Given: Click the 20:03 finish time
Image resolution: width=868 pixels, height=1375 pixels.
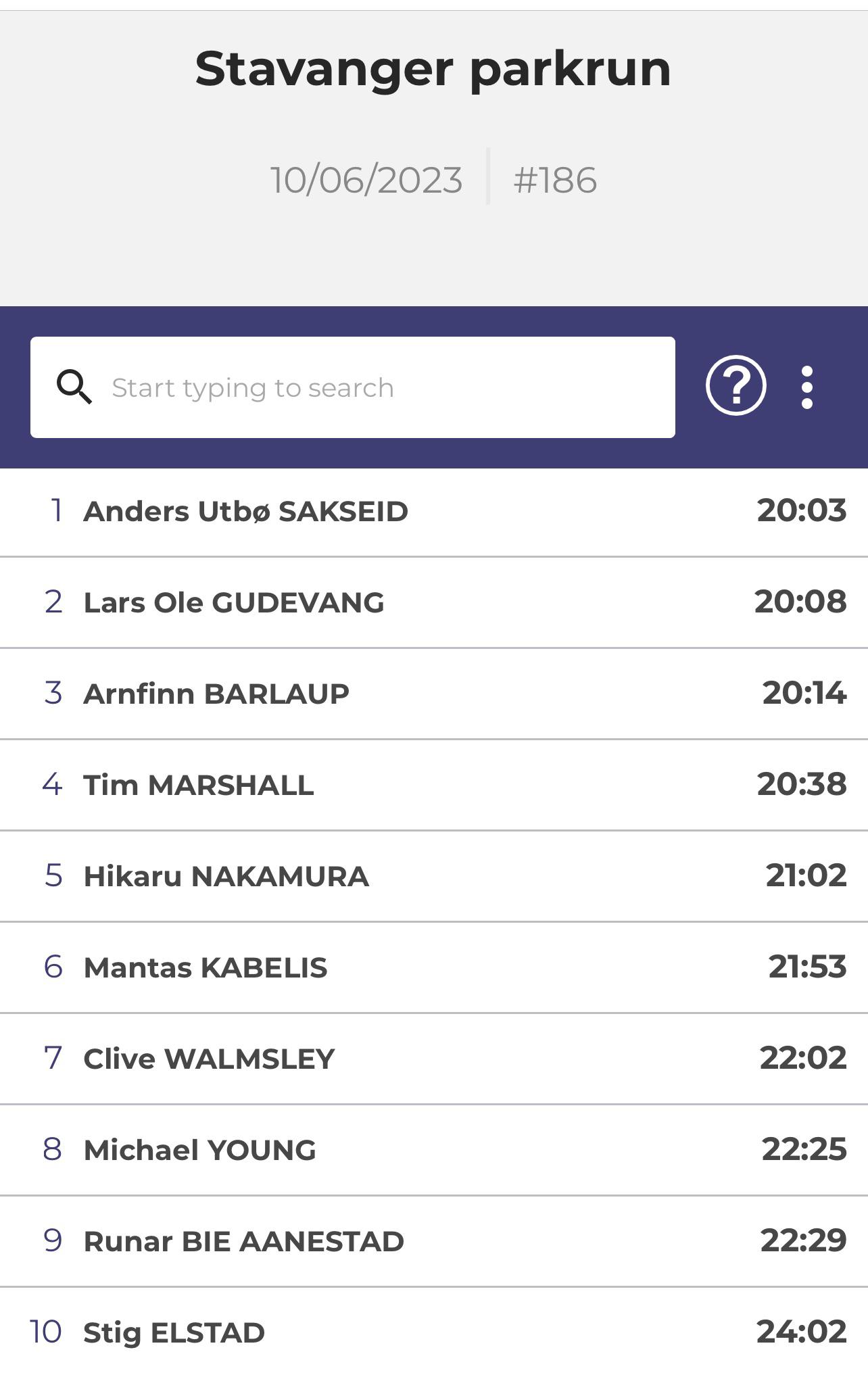Looking at the screenshot, I should (x=801, y=510).
